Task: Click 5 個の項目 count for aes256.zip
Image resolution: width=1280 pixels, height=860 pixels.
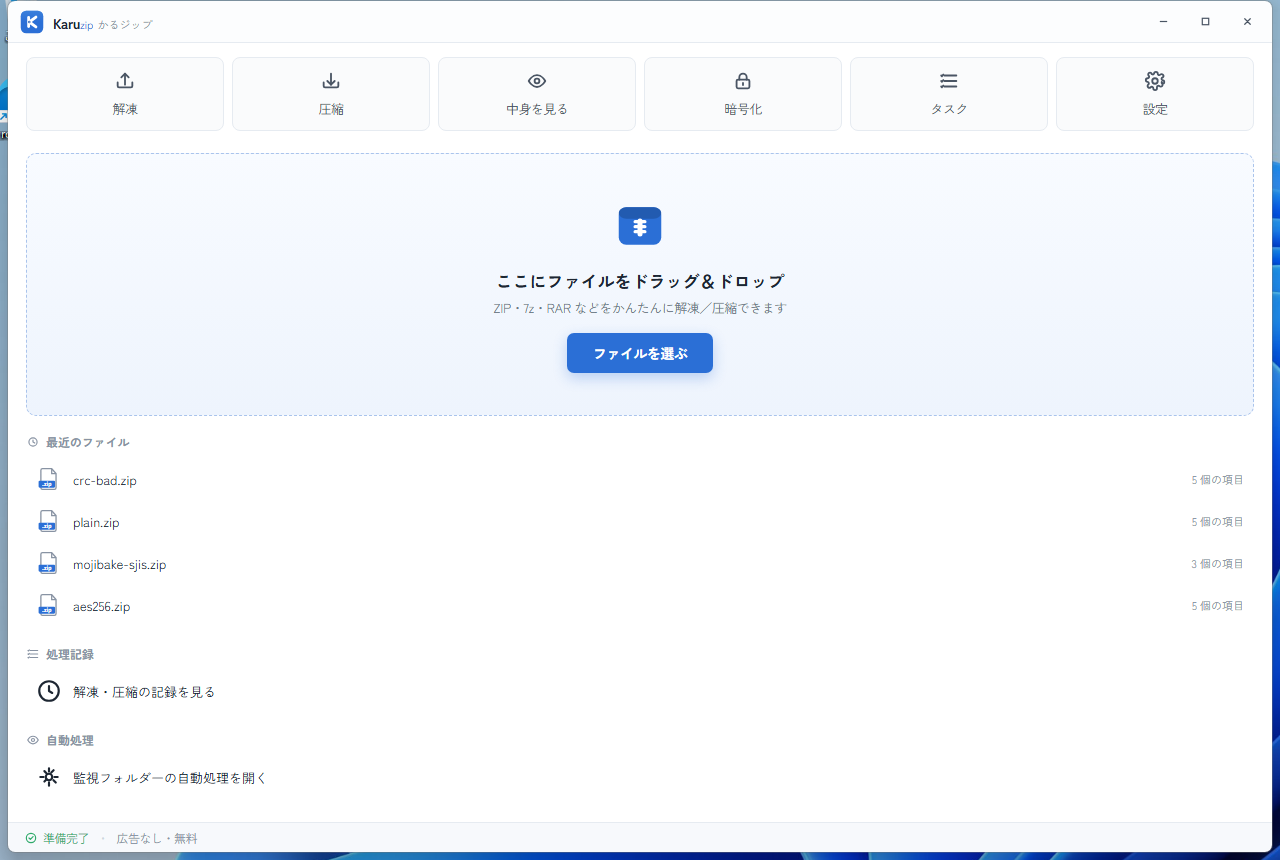Action: (x=1217, y=606)
